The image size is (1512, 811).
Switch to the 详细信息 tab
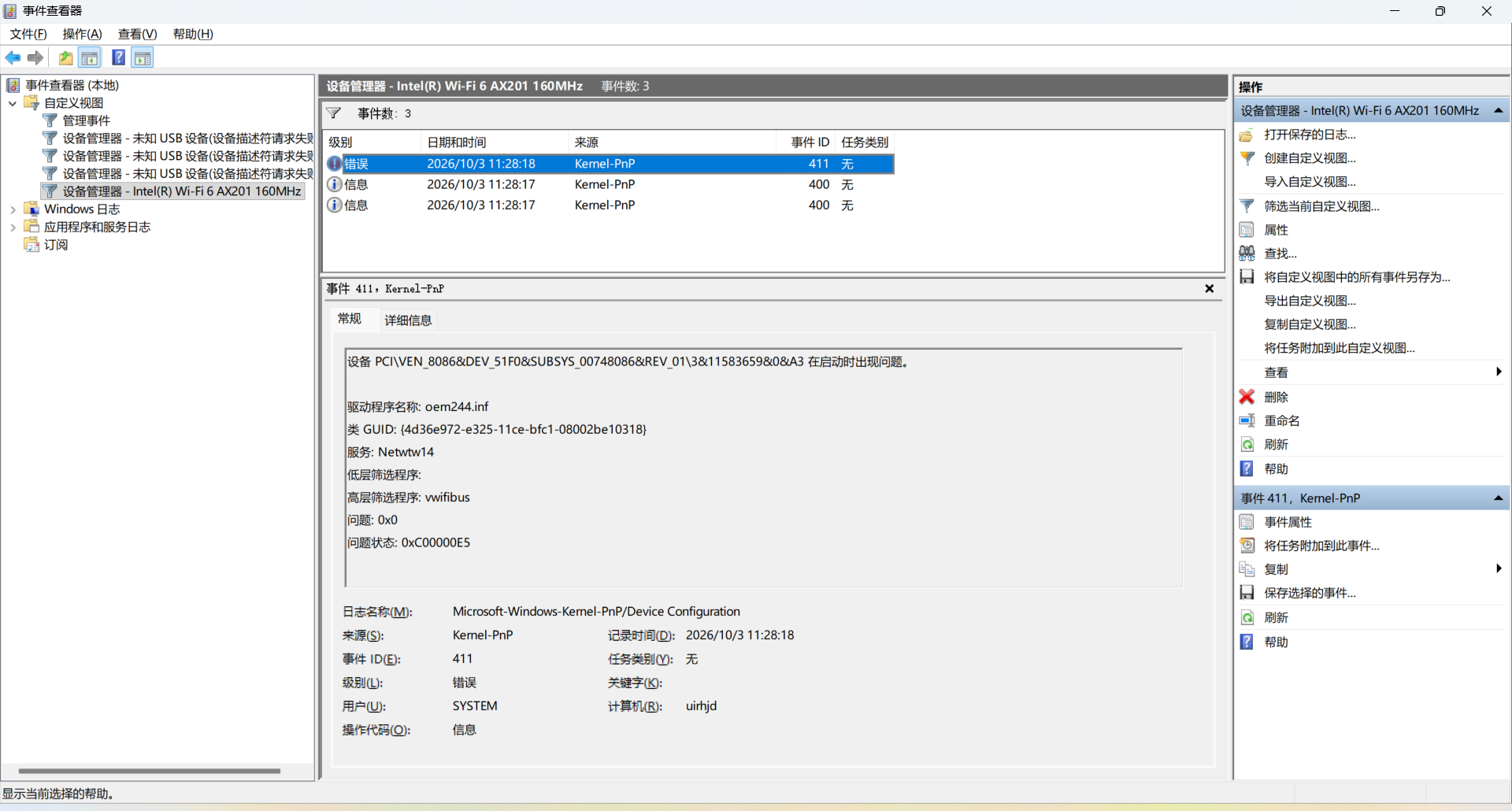[408, 320]
